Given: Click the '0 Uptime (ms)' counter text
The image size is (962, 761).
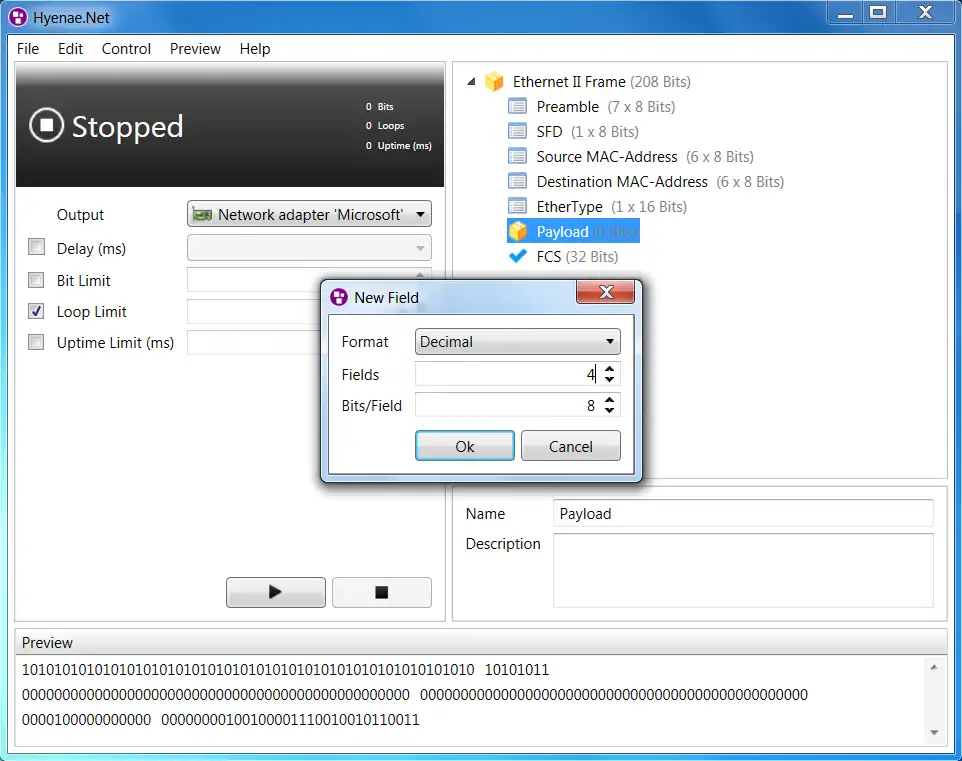Looking at the screenshot, I should click(398, 145).
